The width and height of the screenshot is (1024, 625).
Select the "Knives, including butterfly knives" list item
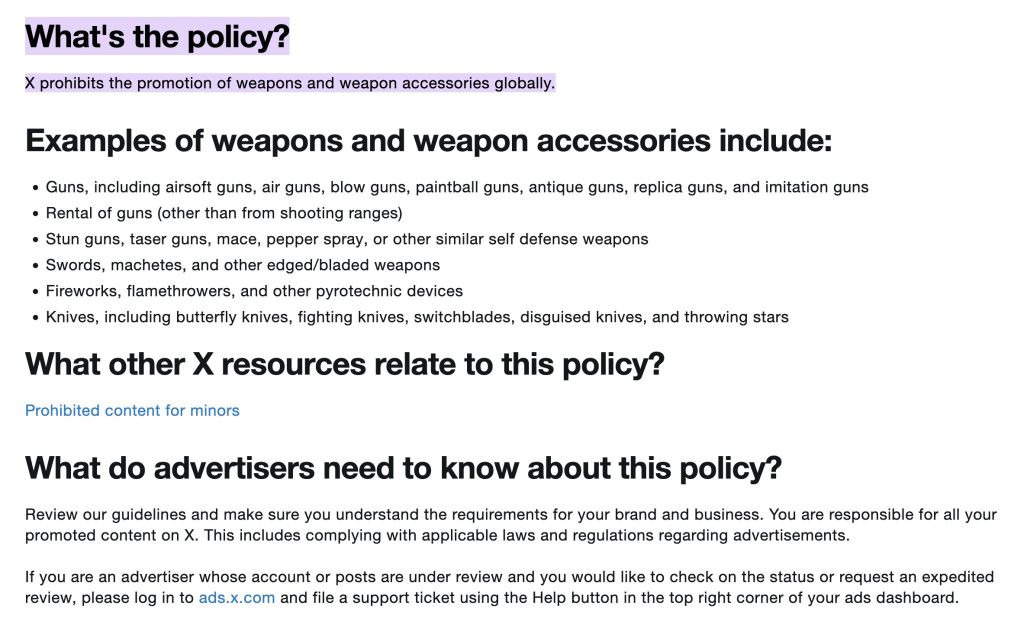tap(417, 317)
